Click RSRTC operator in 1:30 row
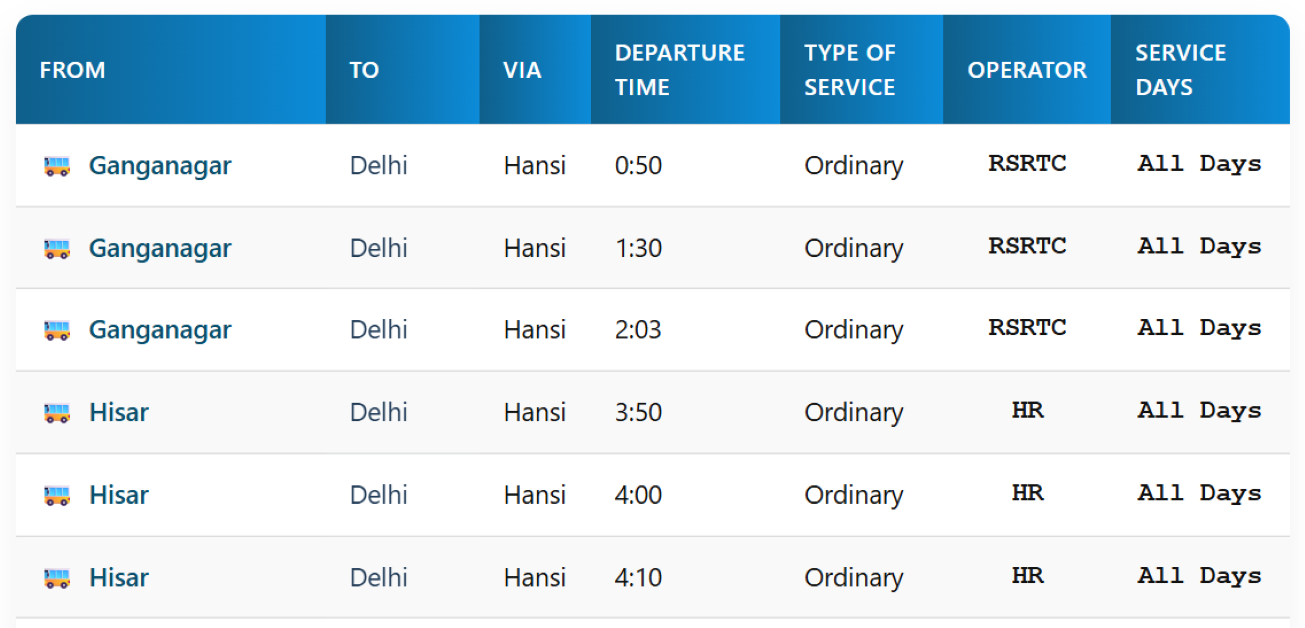1305x628 pixels. pos(1027,247)
